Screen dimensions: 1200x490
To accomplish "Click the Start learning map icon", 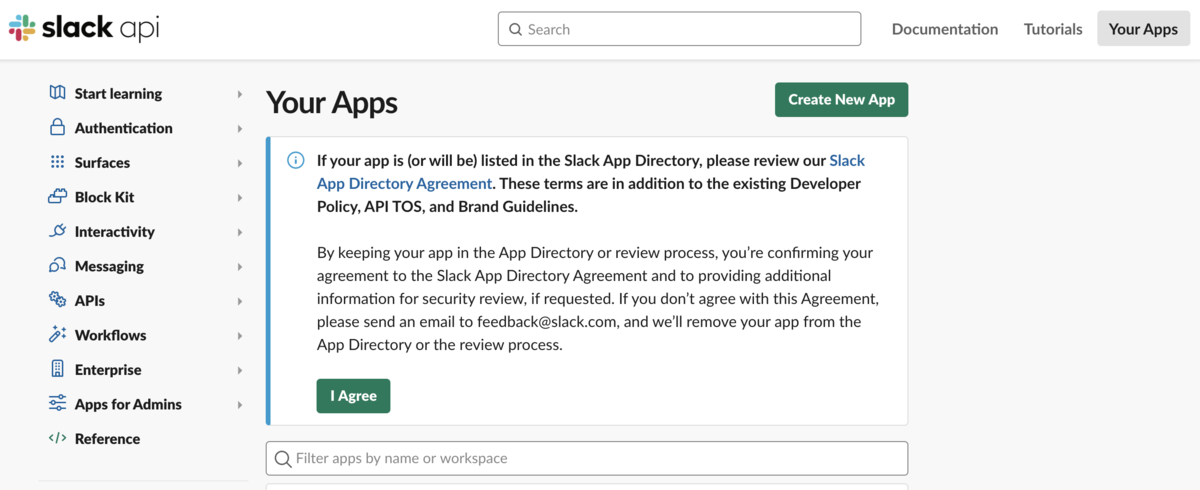I will (x=57, y=93).
